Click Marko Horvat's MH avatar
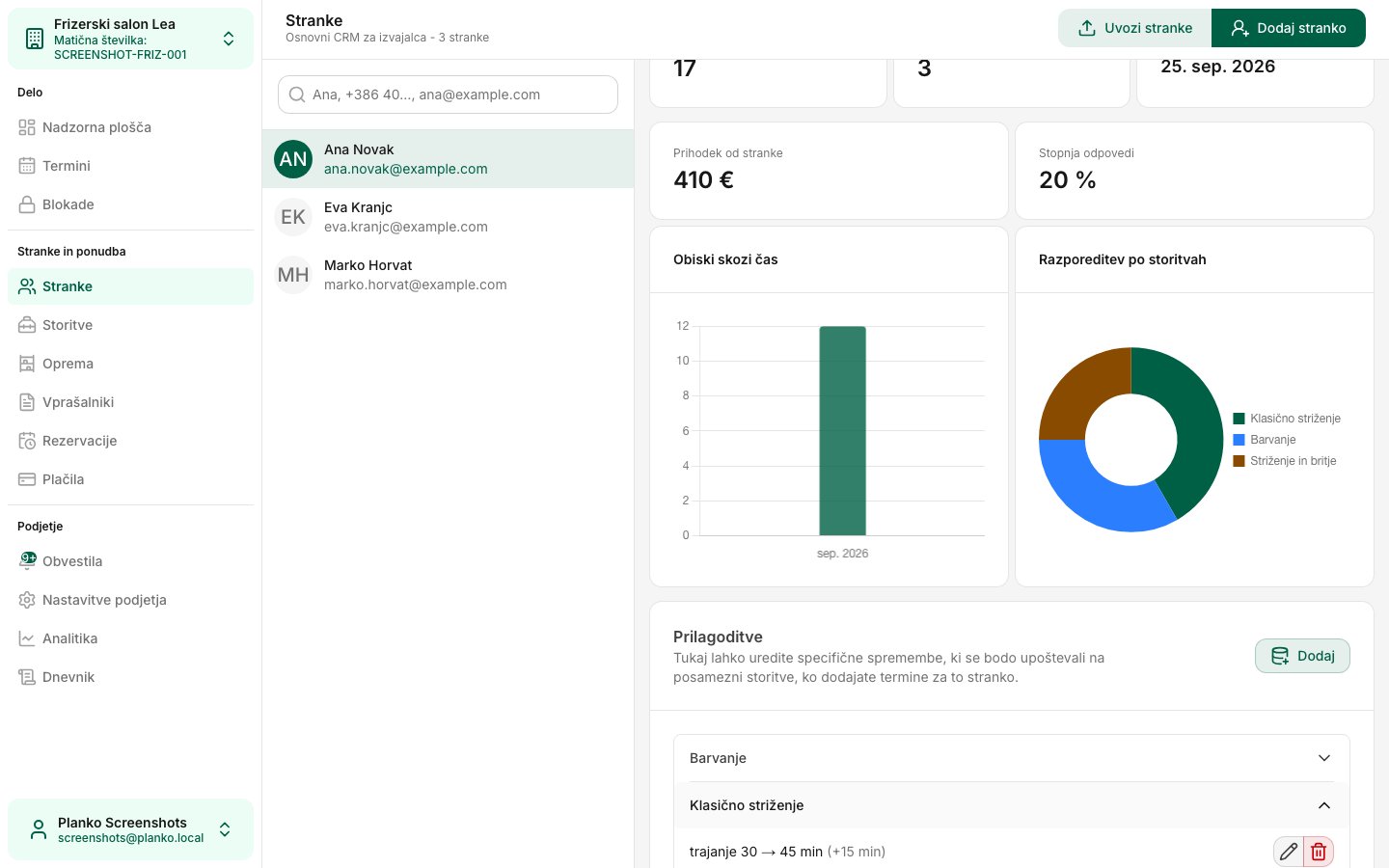This screenshot has width=1389, height=868. 293,275
